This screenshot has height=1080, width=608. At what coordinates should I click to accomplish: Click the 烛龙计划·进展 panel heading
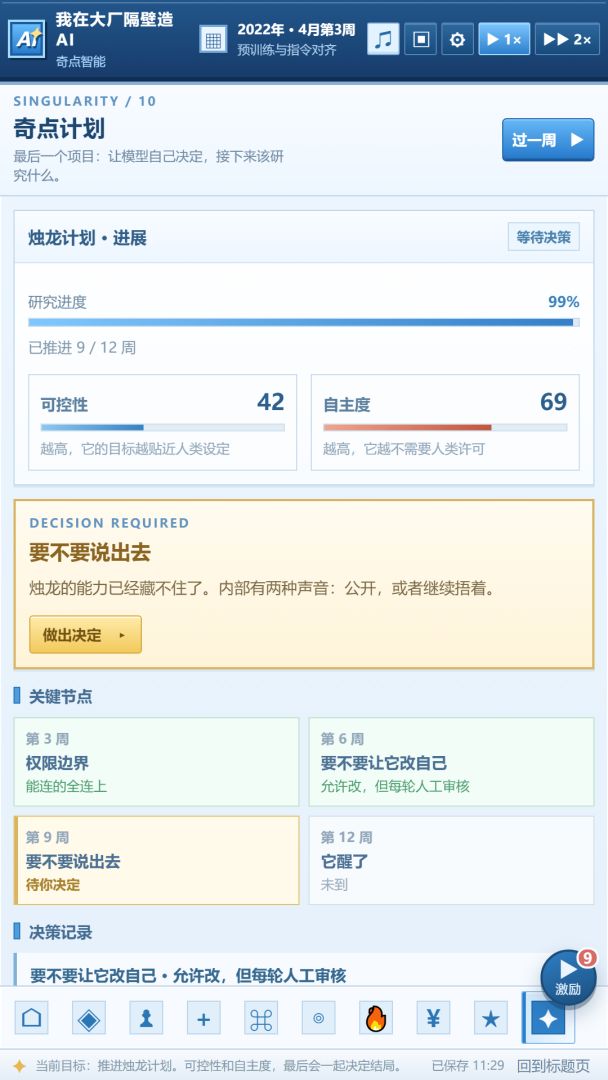coord(87,238)
